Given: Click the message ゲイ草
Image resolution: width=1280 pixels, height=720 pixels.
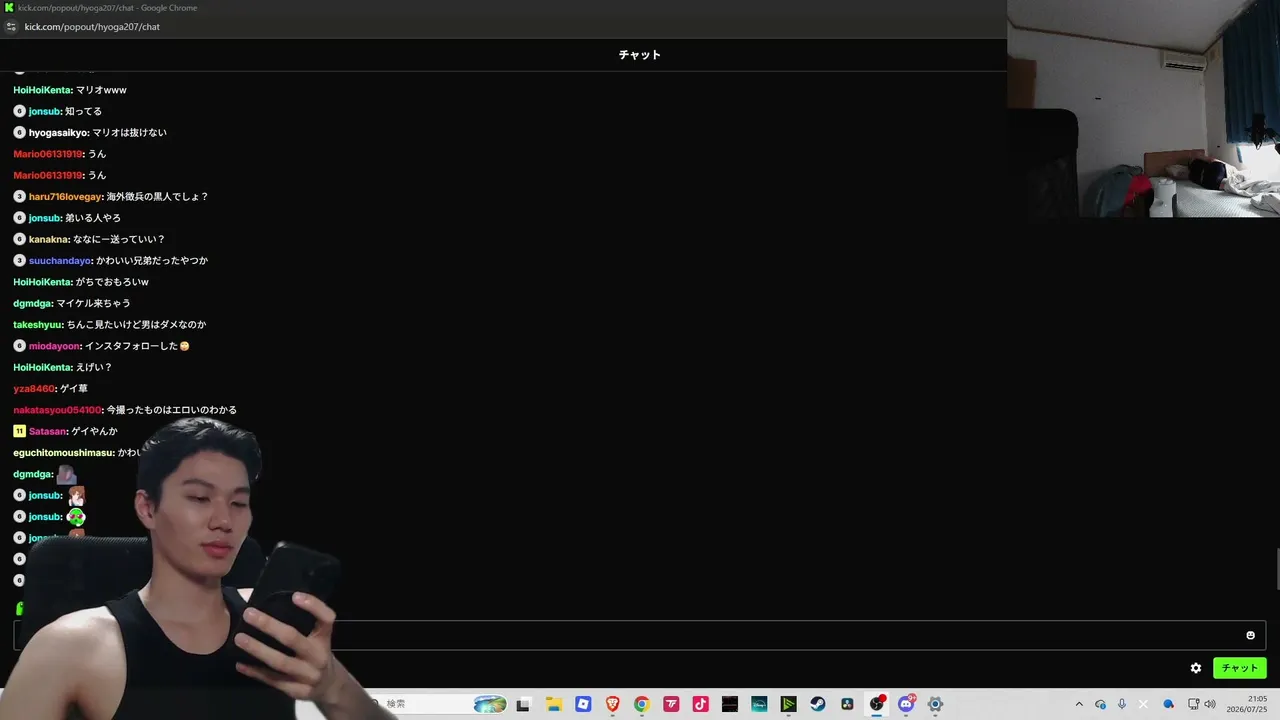Looking at the screenshot, I should (x=74, y=389).
